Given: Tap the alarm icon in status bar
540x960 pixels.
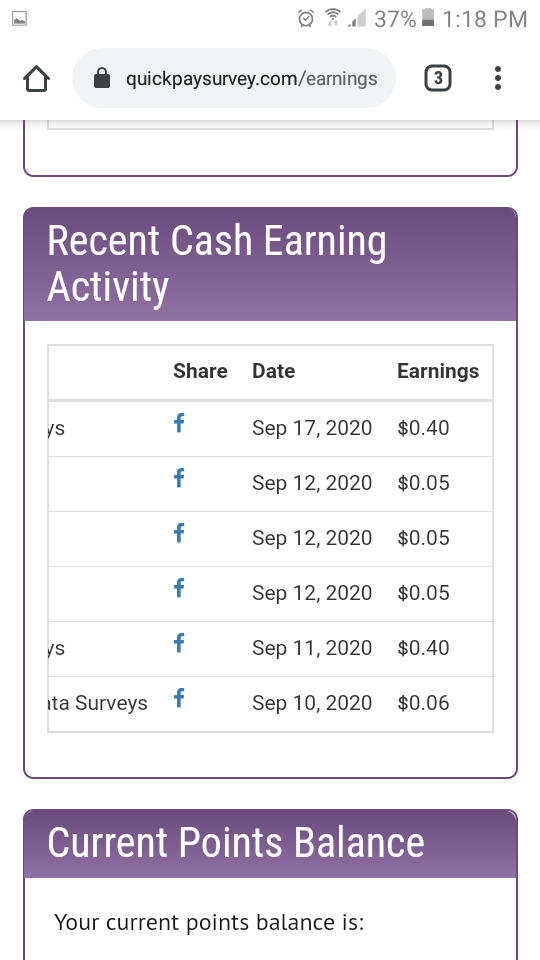Looking at the screenshot, I should tap(306, 19).
